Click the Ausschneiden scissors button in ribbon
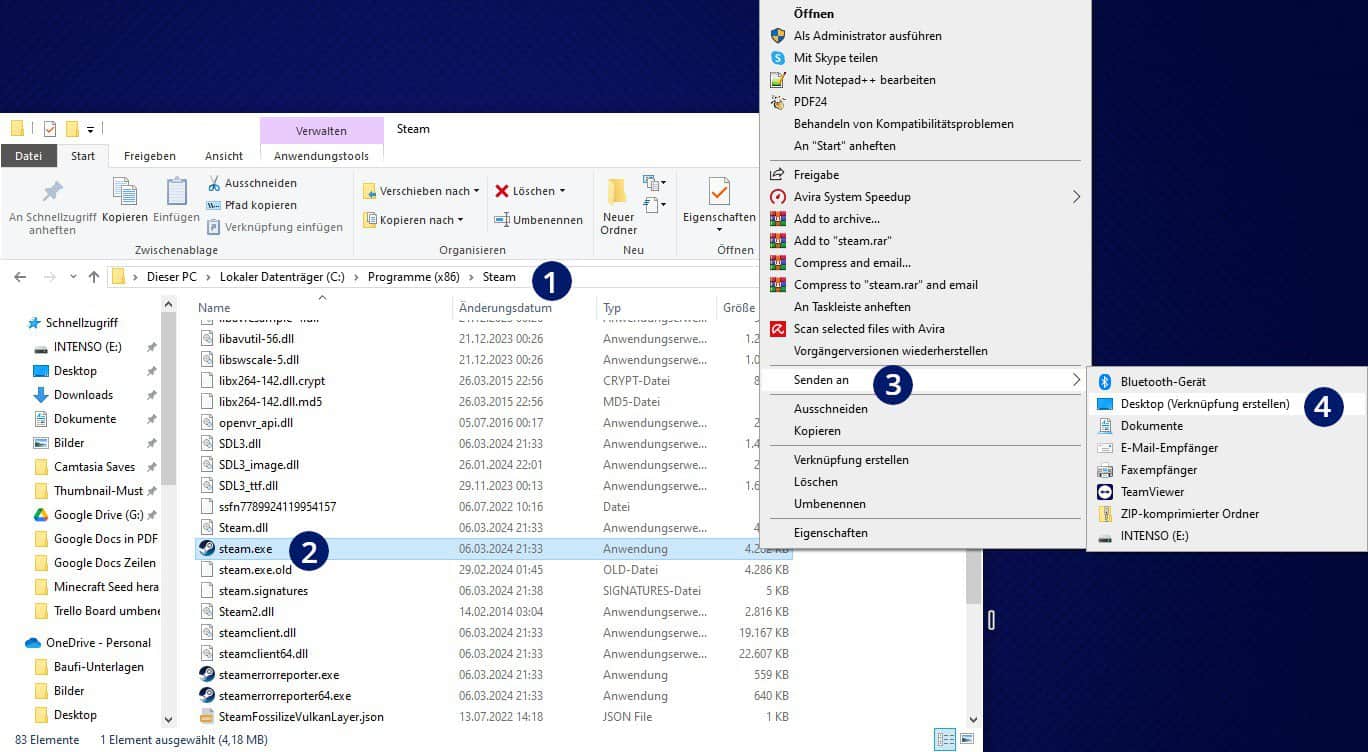 pyautogui.click(x=251, y=183)
